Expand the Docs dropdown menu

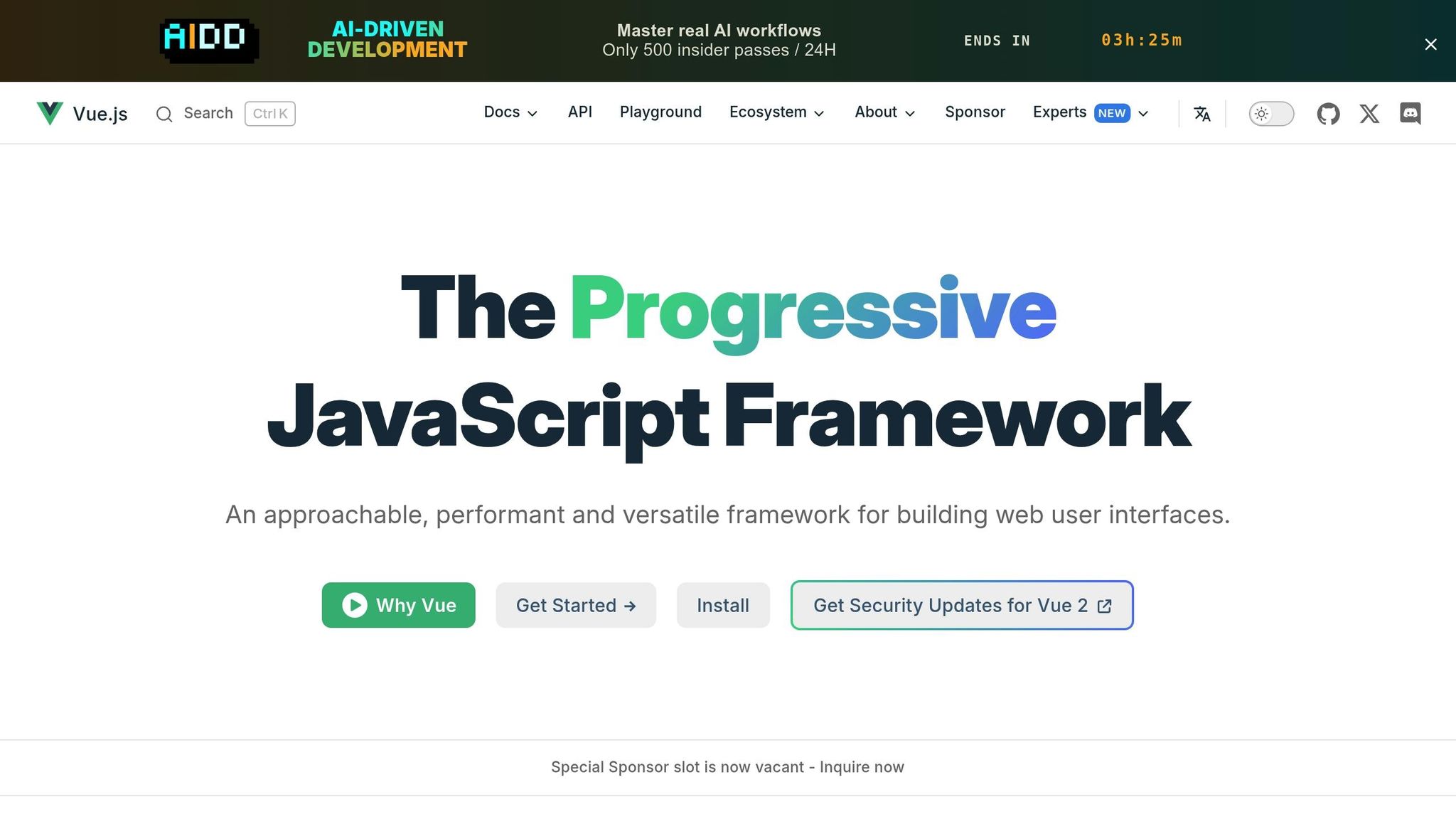tap(510, 112)
